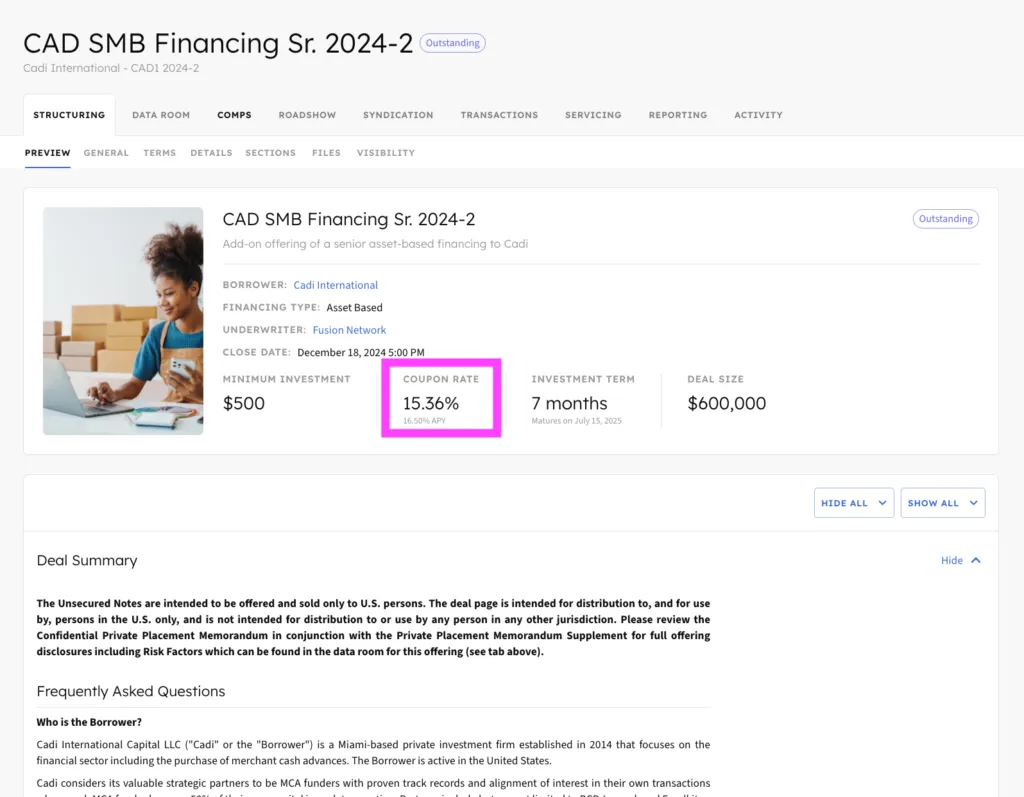Open the Structuring tab
The height and width of the screenshot is (797, 1024).
[69, 115]
